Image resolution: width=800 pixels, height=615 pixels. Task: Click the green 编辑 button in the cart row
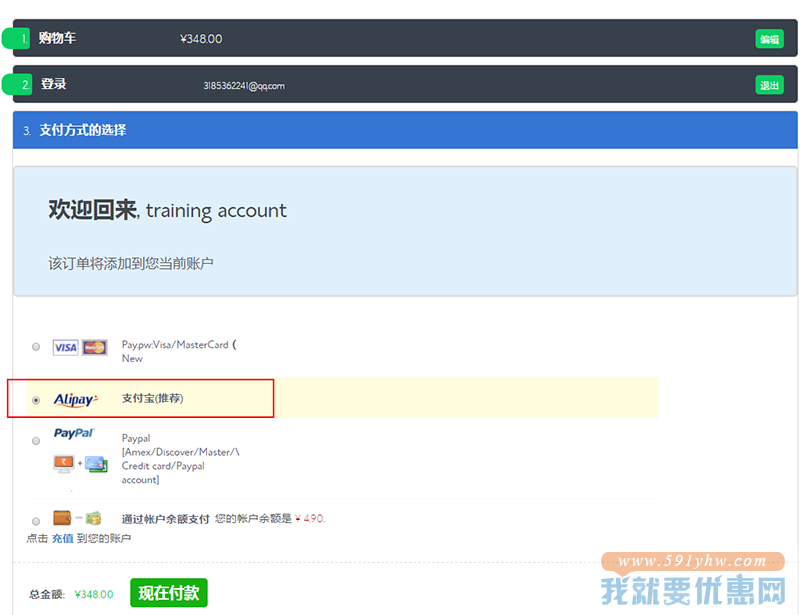coord(769,39)
